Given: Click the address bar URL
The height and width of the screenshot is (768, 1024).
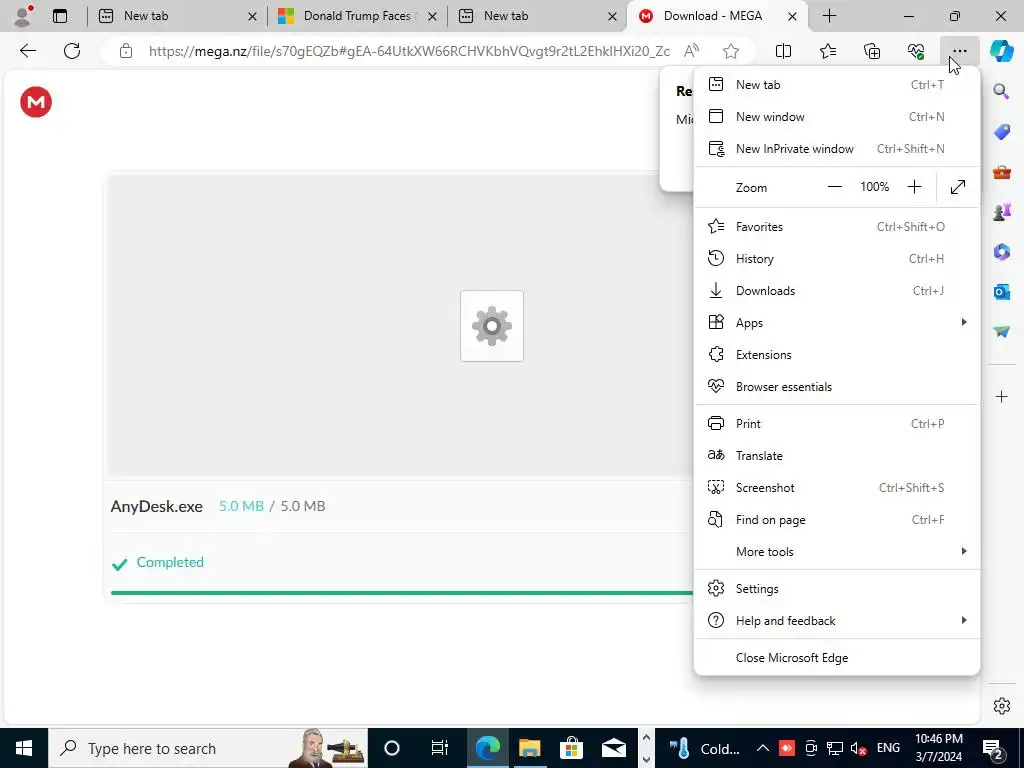Looking at the screenshot, I should tap(409, 51).
